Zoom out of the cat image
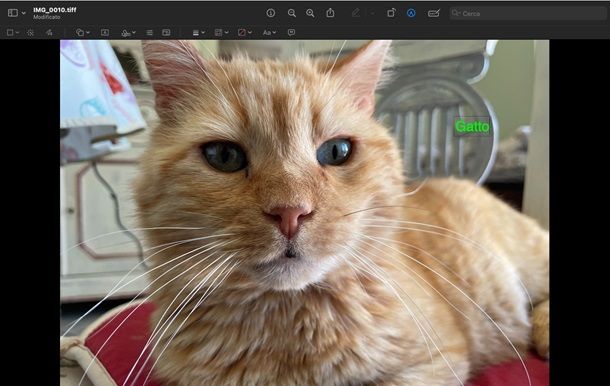This screenshot has width=610, height=386. point(291,13)
